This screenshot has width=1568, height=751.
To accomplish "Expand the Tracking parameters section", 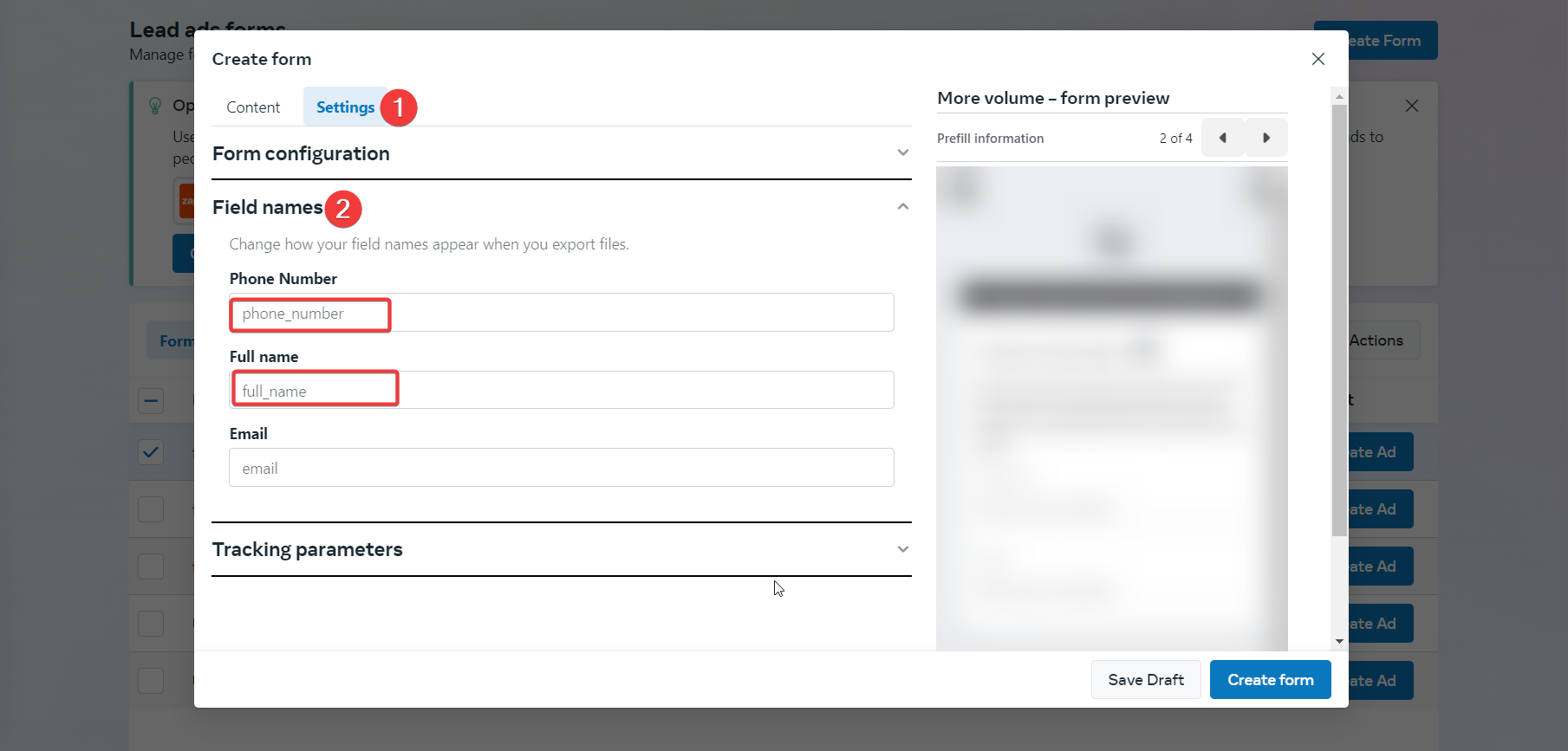I will [x=902, y=549].
